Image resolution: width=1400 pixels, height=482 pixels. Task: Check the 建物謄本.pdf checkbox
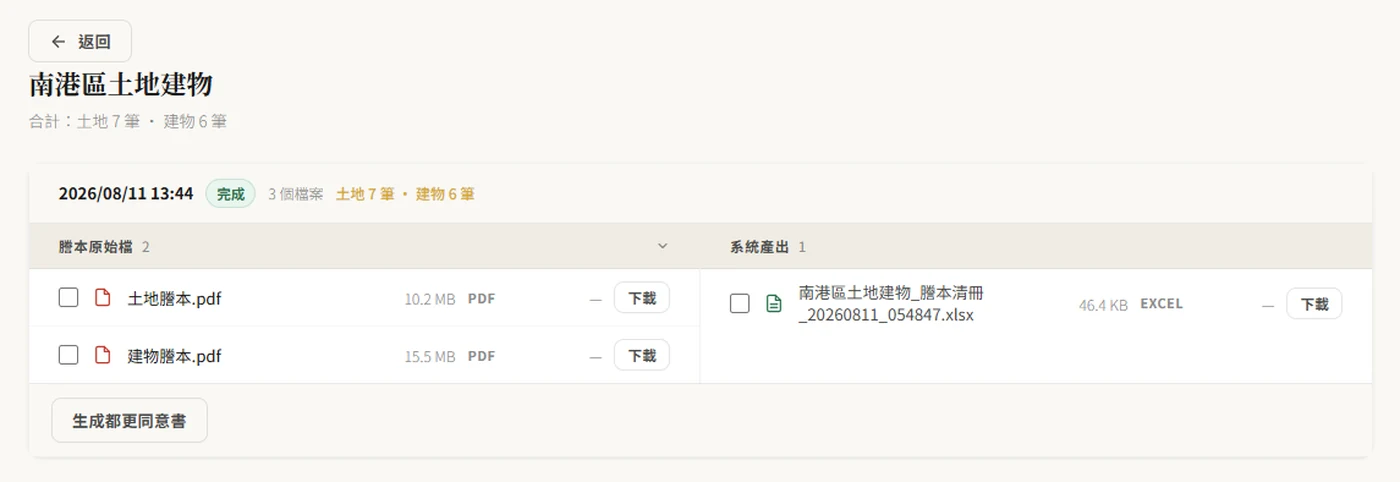pyautogui.click(x=68, y=355)
